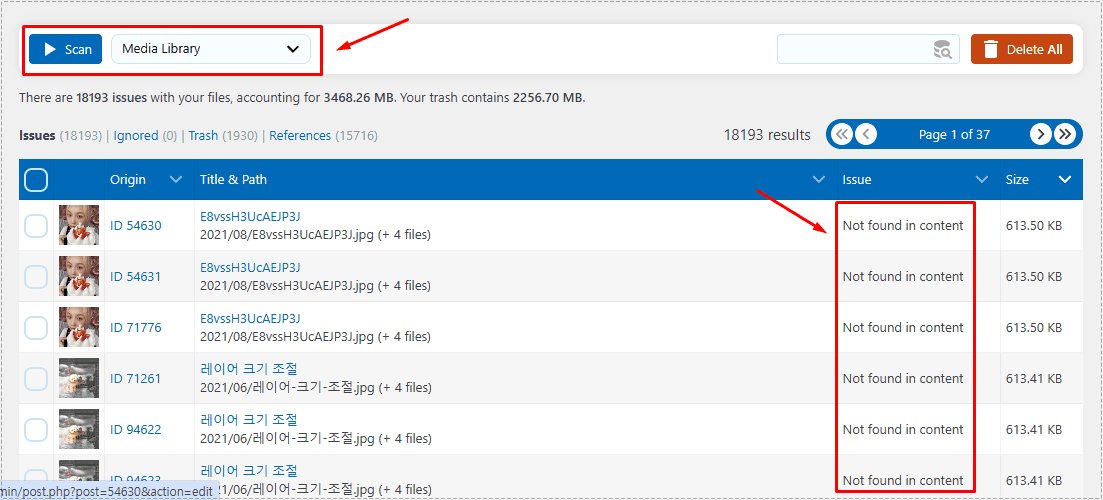
Task: Go to next page arrow icon
Action: (x=1041, y=134)
